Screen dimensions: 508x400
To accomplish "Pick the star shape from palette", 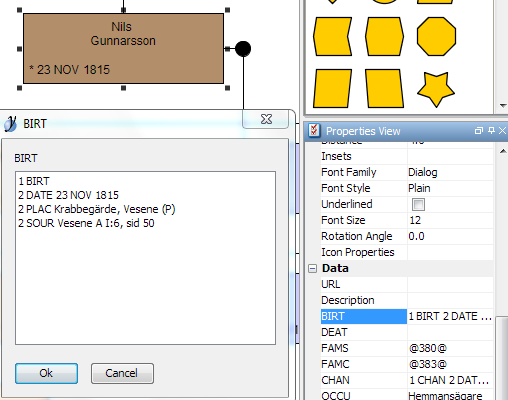I will (x=436, y=89).
